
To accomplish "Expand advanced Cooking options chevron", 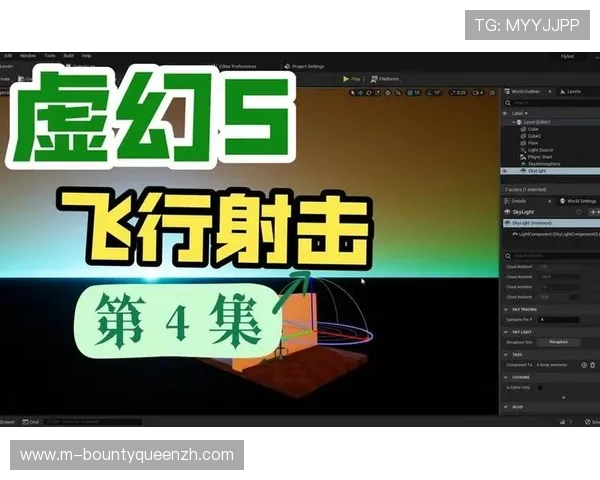I will point(564,397).
